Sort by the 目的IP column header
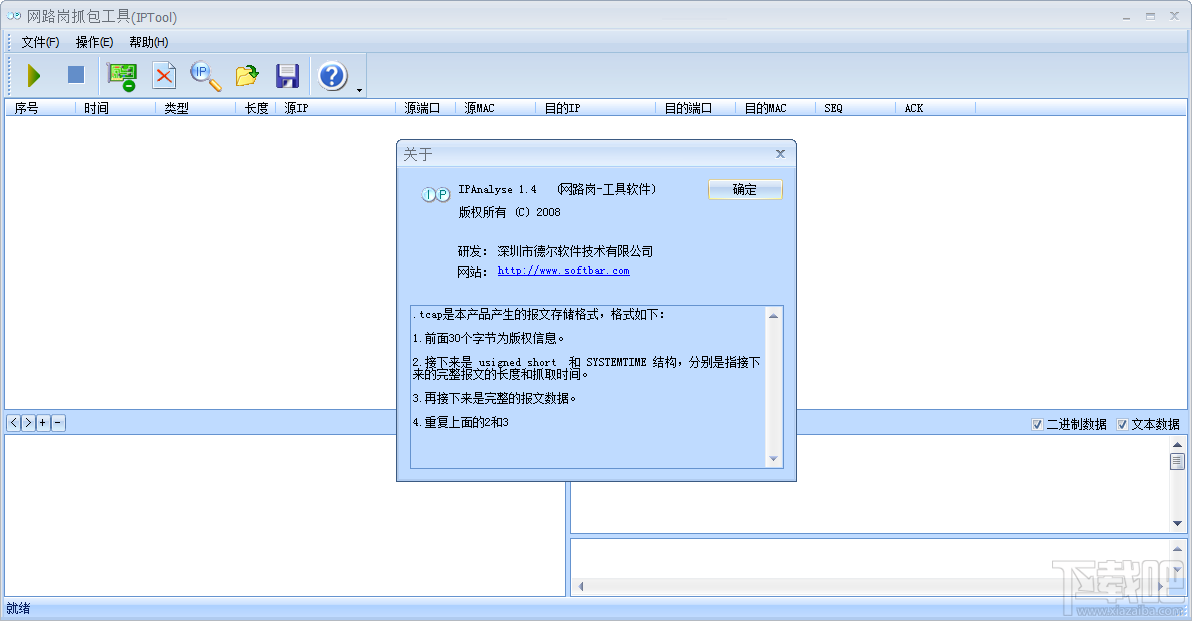Image resolution: width=1192 pixels, height=621 pixels. click(x=596, y=108)
